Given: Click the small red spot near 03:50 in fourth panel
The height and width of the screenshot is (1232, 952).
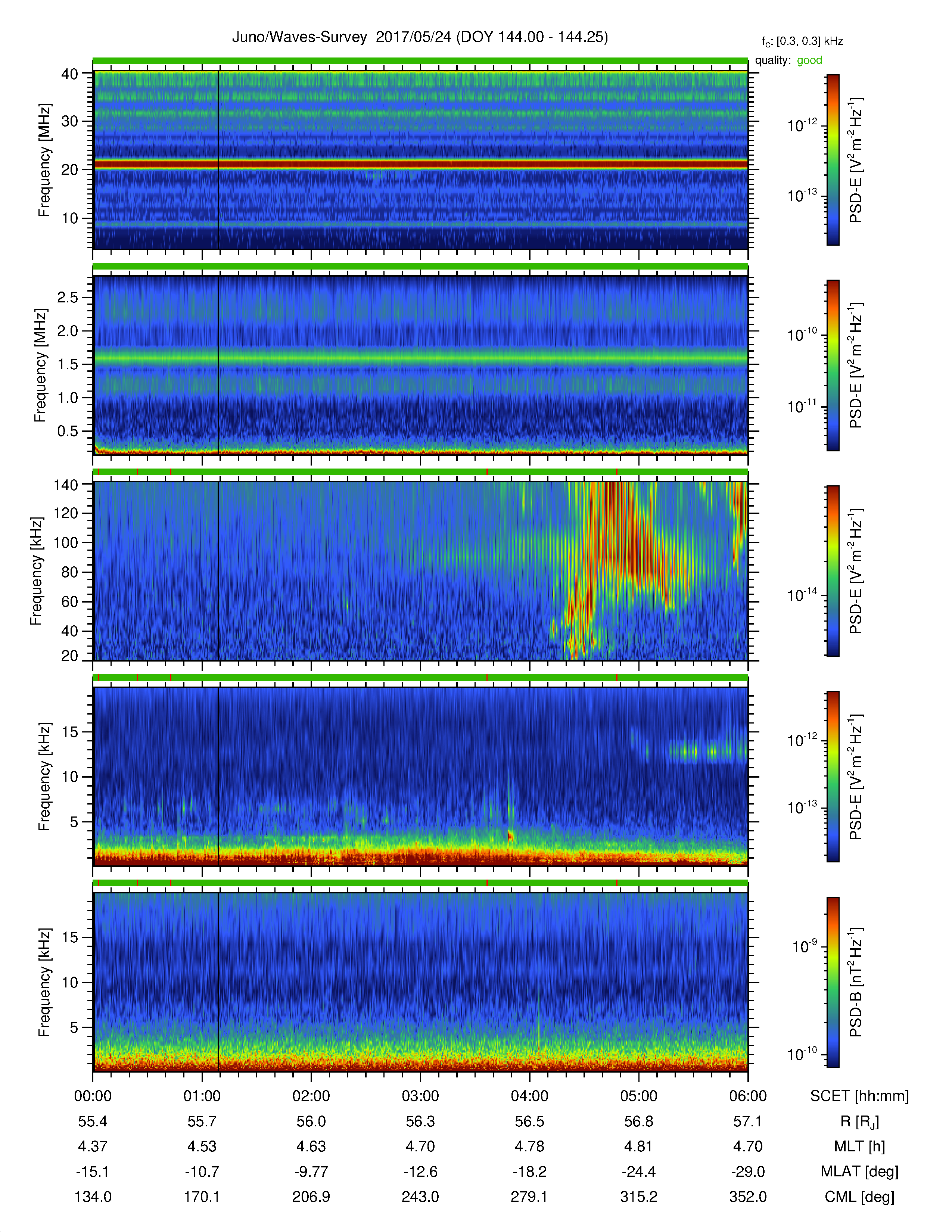Looking at the screenshot, I should click(x=510, y=836).
